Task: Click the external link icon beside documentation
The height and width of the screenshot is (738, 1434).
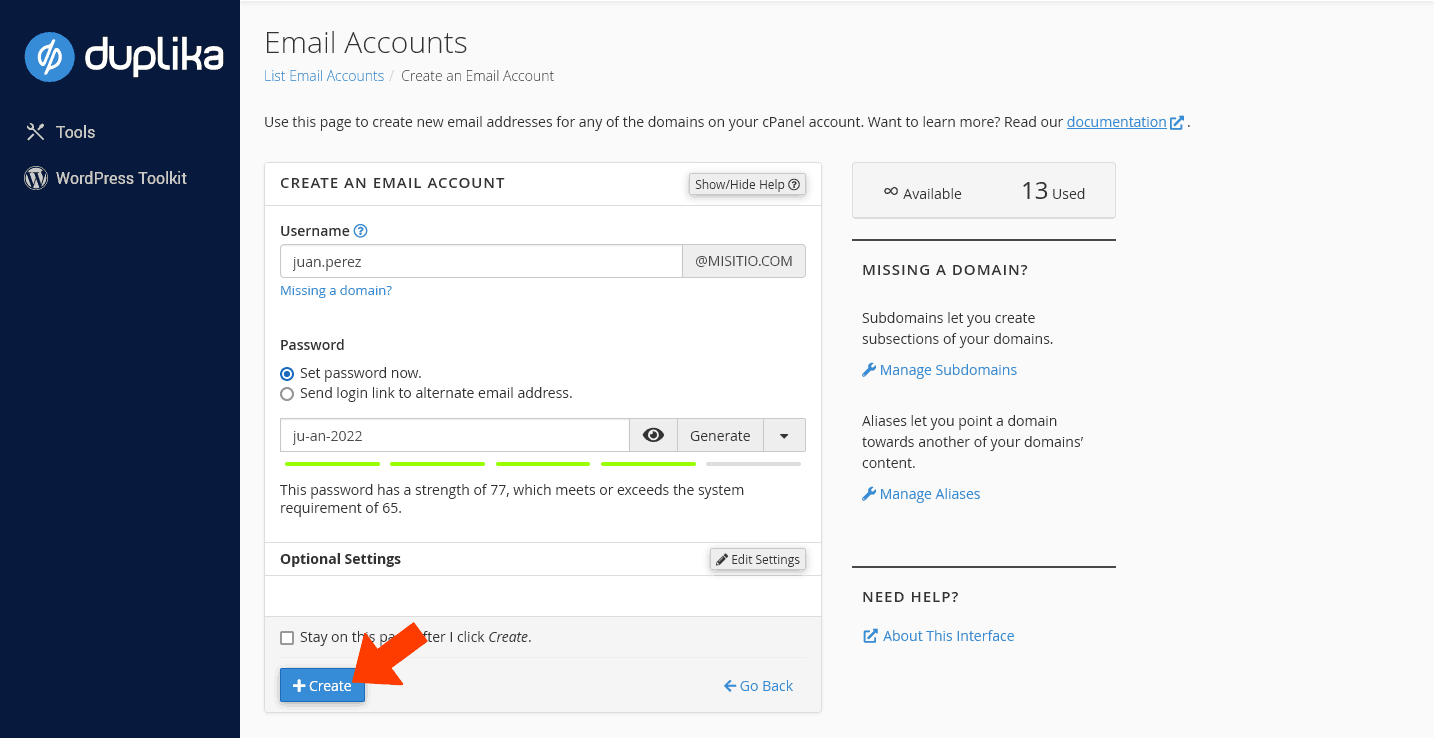Action: coord(1177,123)
